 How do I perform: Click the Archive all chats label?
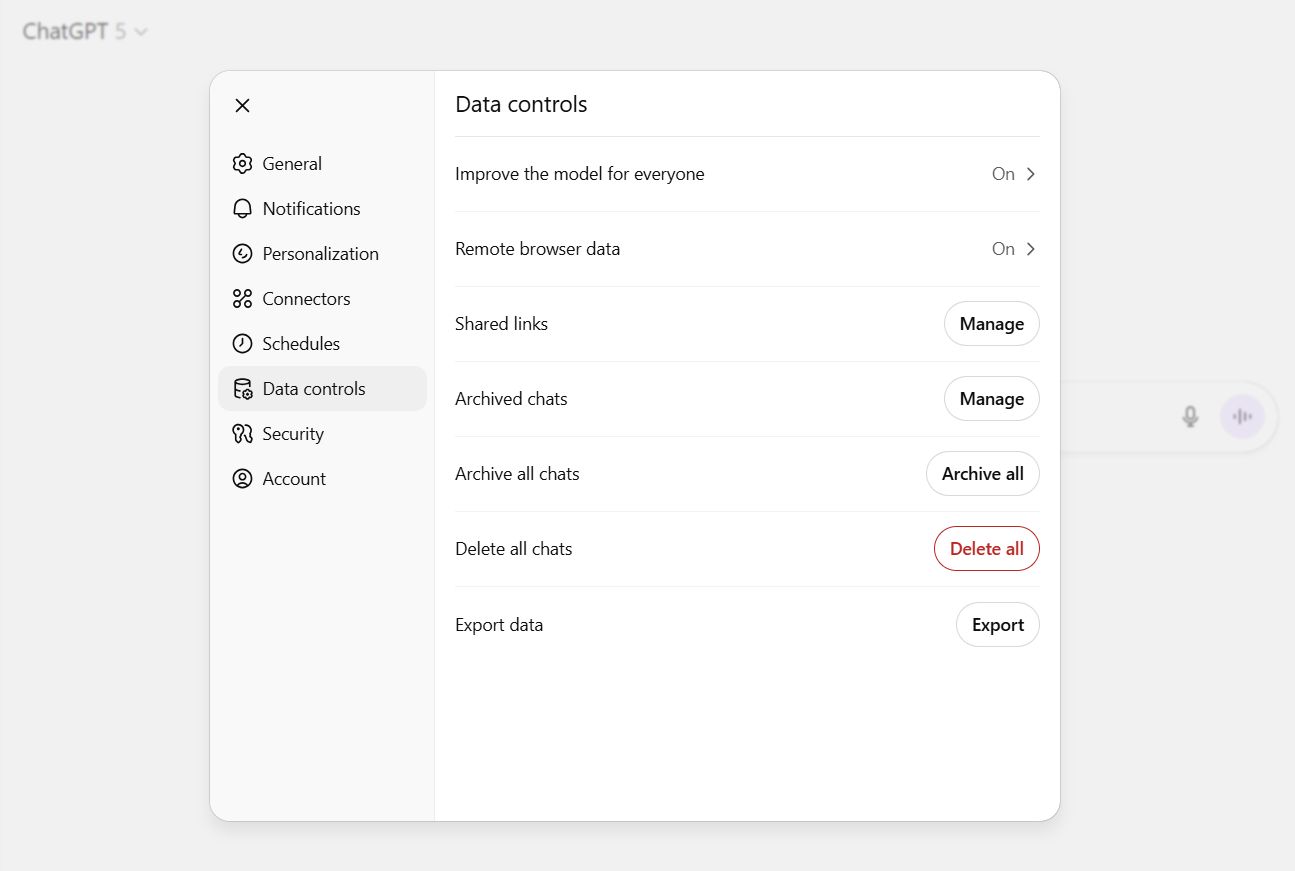pos(517,474)
